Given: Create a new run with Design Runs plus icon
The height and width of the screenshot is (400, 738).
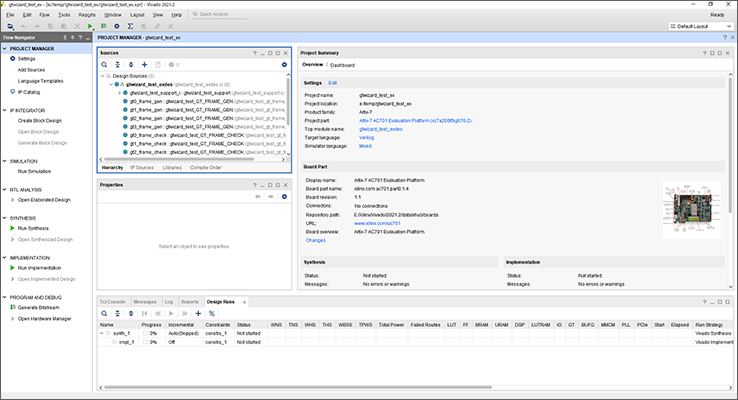Looking at the screenshot, I should (x=198, y=313).
